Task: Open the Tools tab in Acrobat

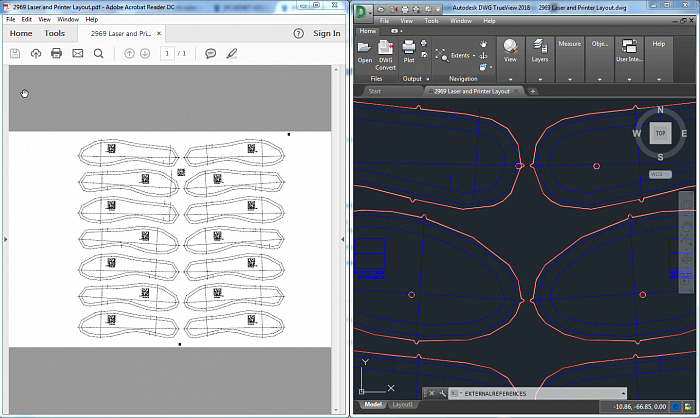Action: point(55,33)
